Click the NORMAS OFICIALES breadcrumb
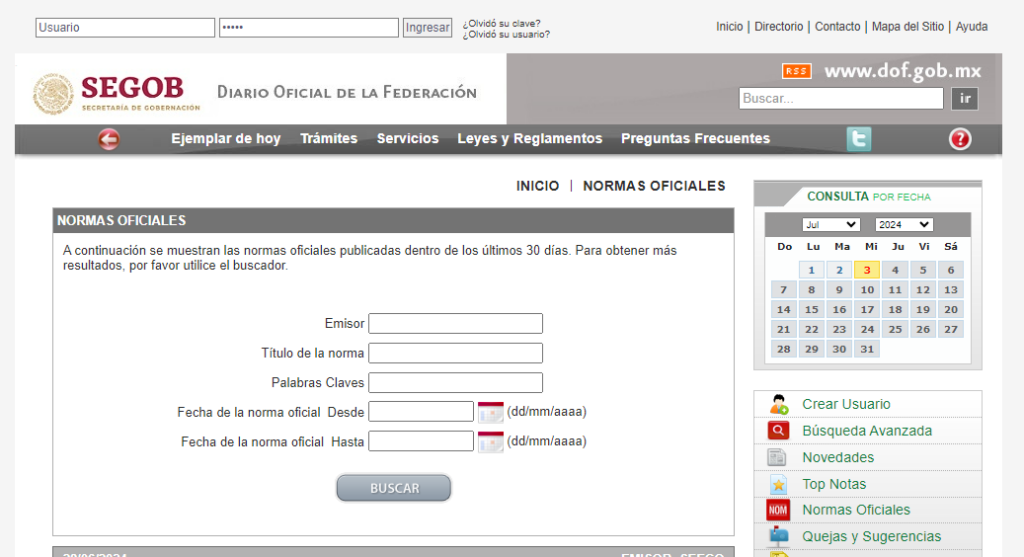1024x557 pixels. point(654,186)
